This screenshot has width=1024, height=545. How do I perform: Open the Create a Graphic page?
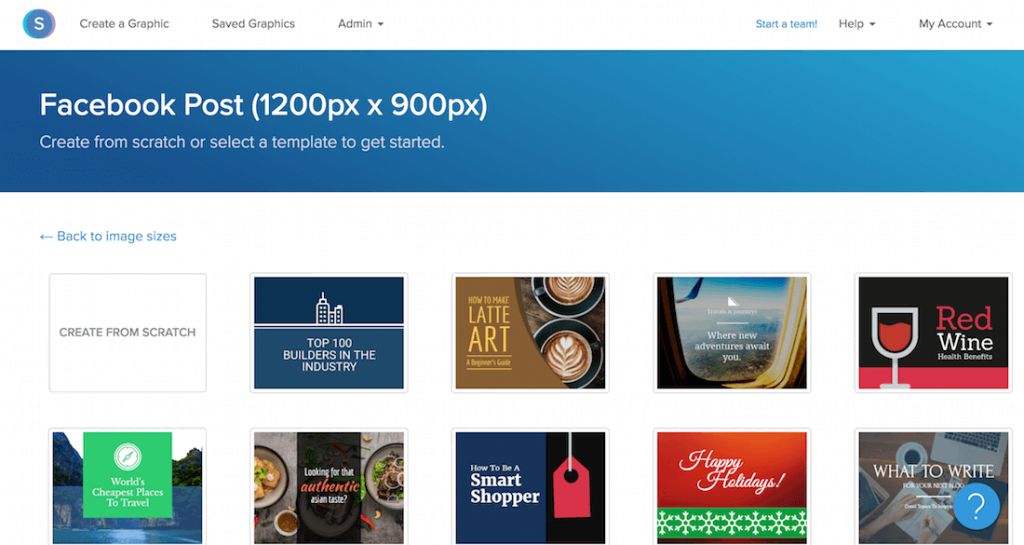pos(124,24)
